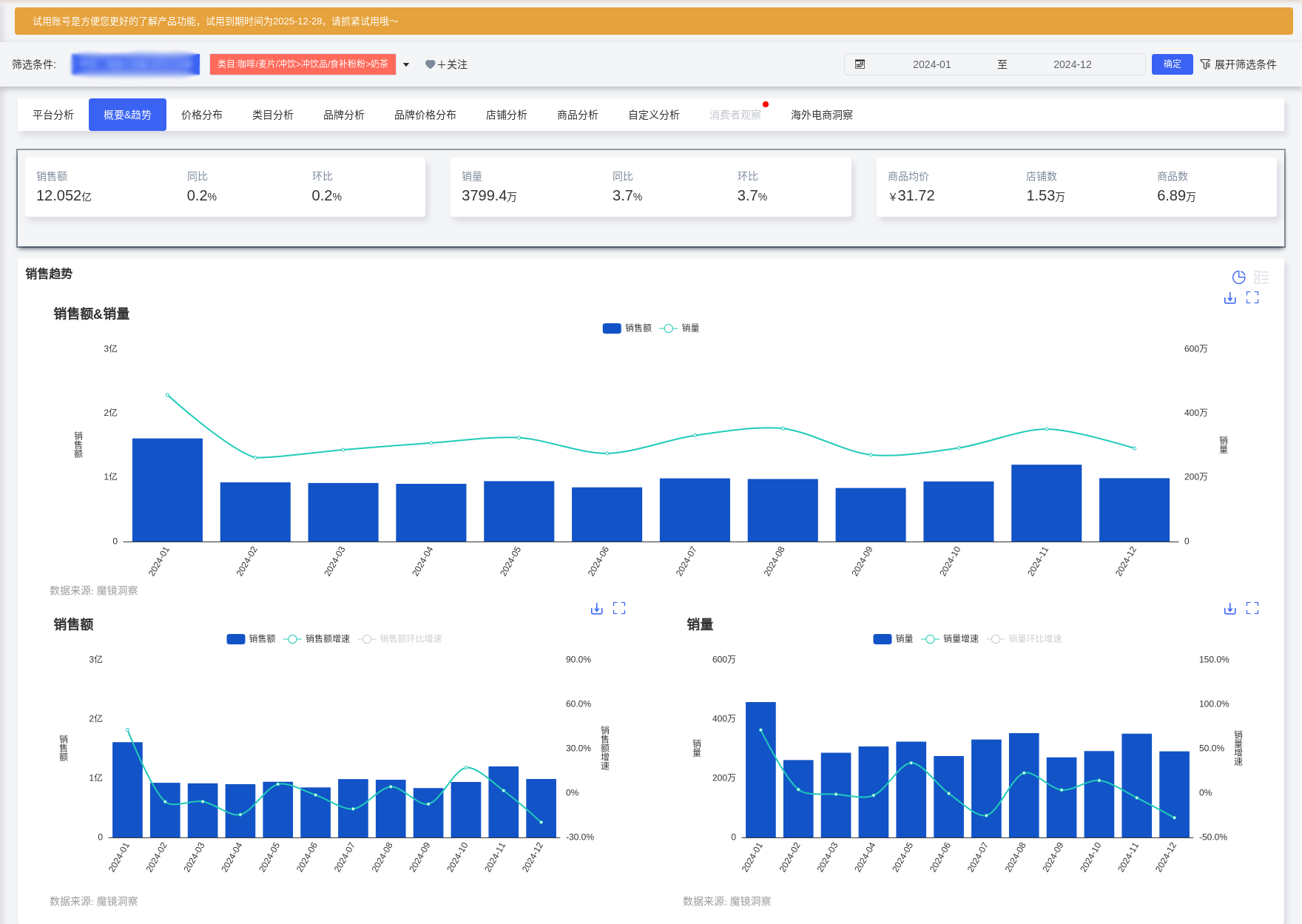
Task: Open the 价格分布 tab
Action: 202,115
